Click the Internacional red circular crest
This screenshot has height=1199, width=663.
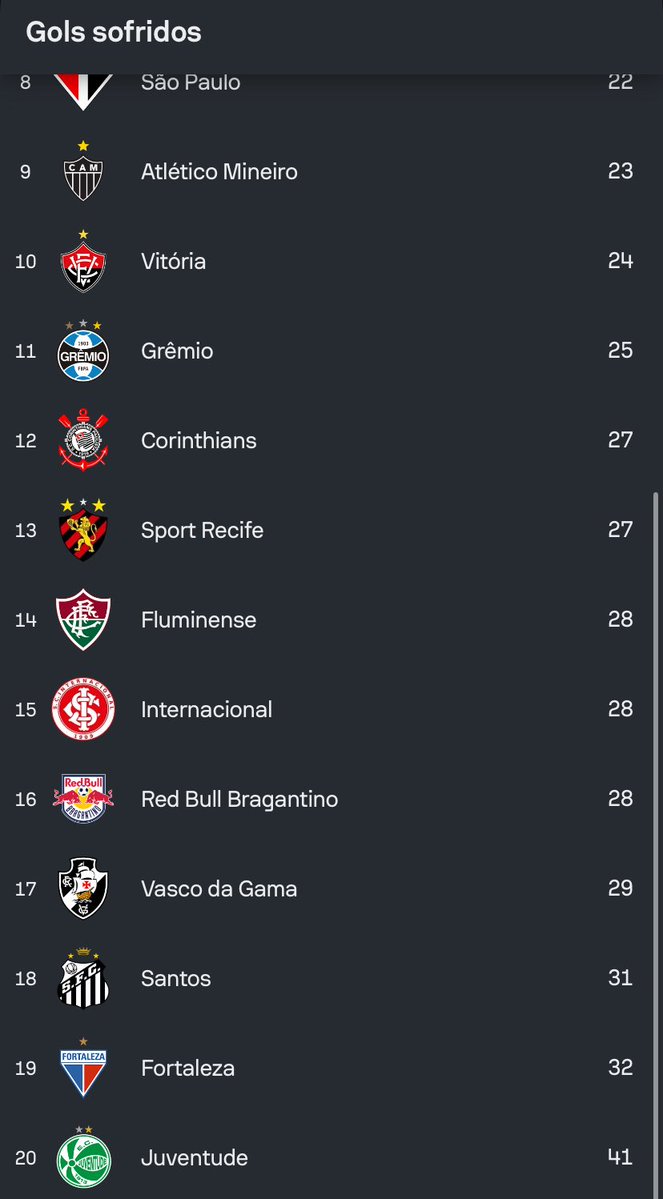[83, 710]
